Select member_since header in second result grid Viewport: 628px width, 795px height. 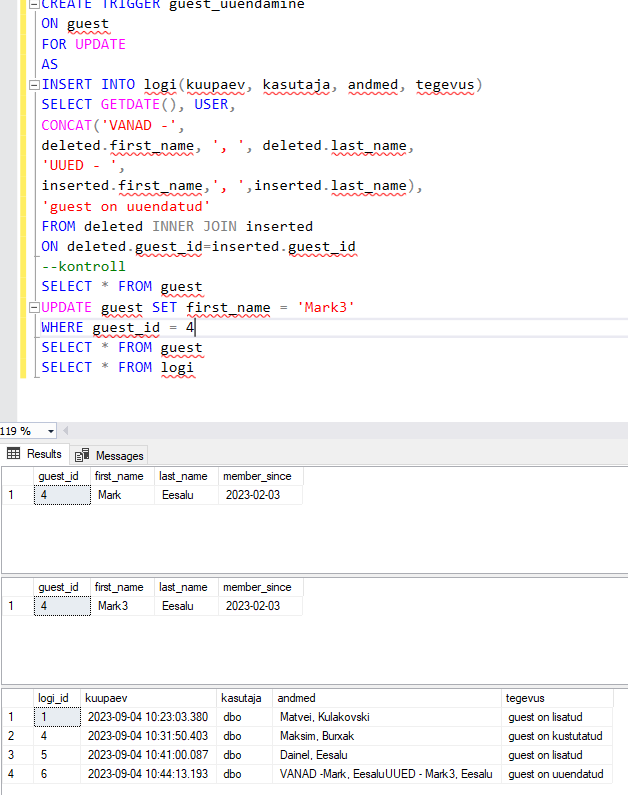tap(261, 587)
